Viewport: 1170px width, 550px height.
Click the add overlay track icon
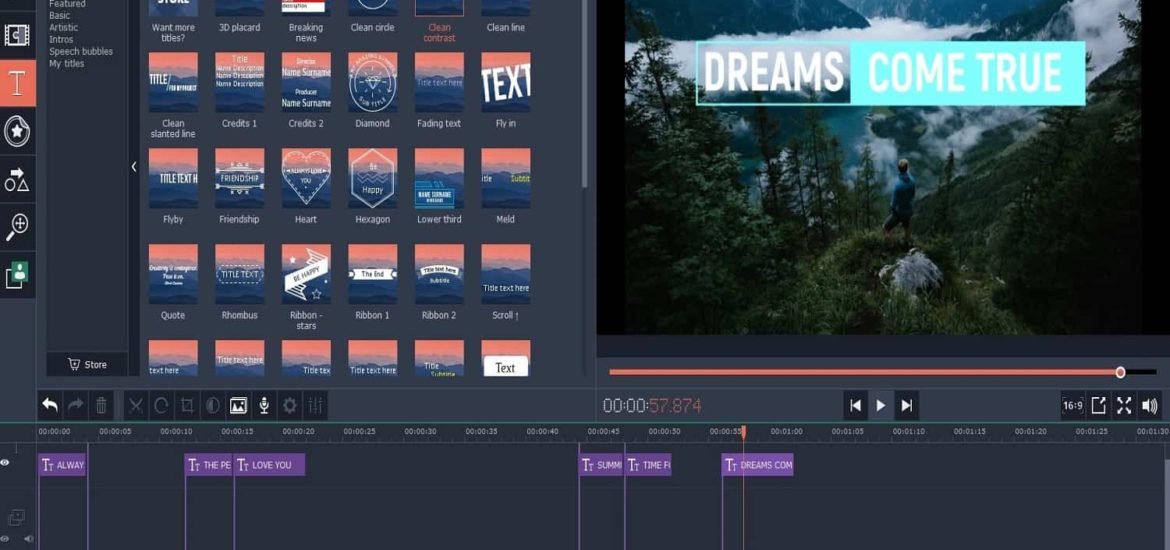(x=16, y=516)
